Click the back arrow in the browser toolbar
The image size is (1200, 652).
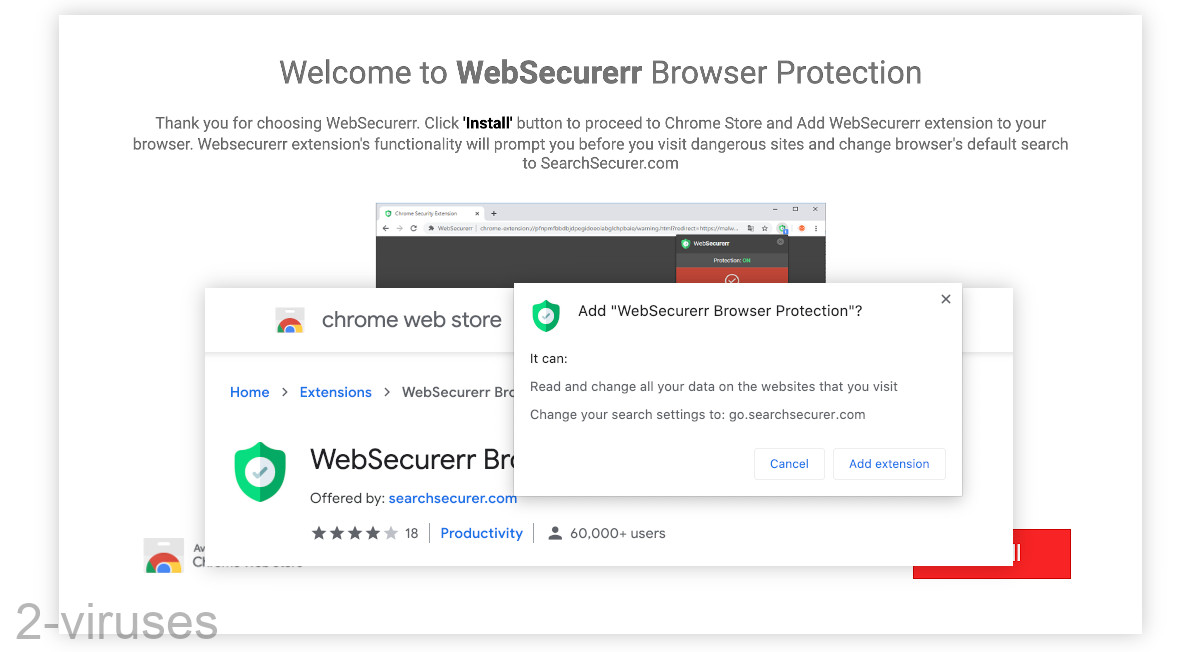[x=386, y=227]
